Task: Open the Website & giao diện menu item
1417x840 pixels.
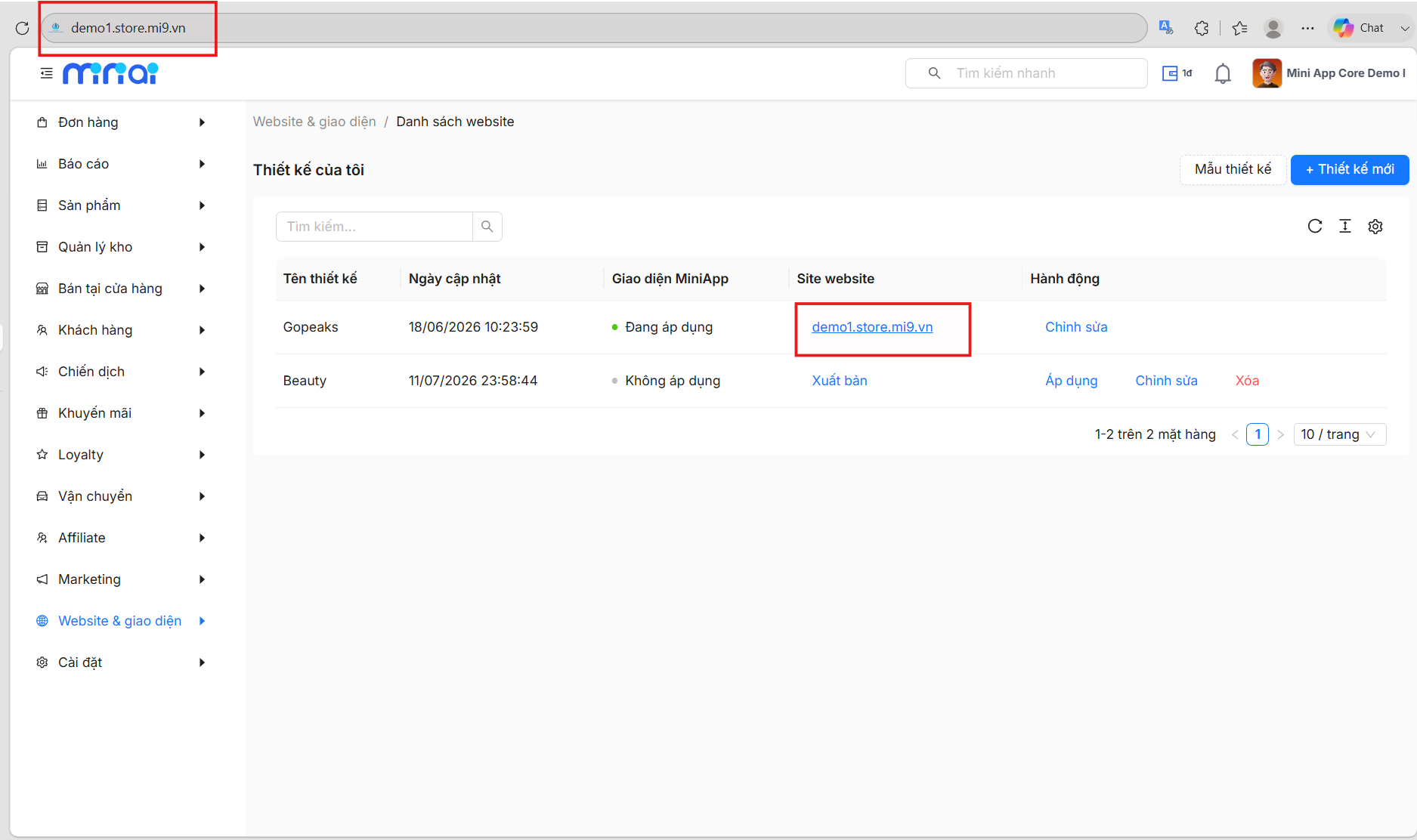Action: pos(121,621)
